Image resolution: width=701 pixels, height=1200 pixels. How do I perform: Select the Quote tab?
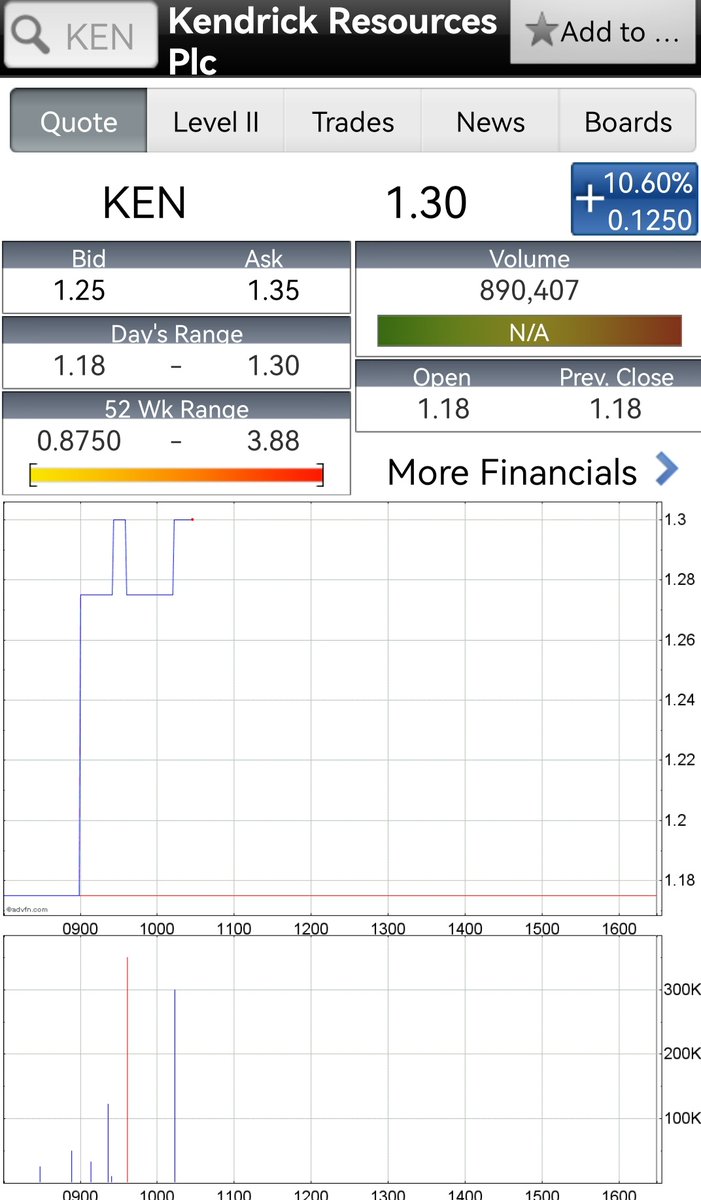point(79,121)
